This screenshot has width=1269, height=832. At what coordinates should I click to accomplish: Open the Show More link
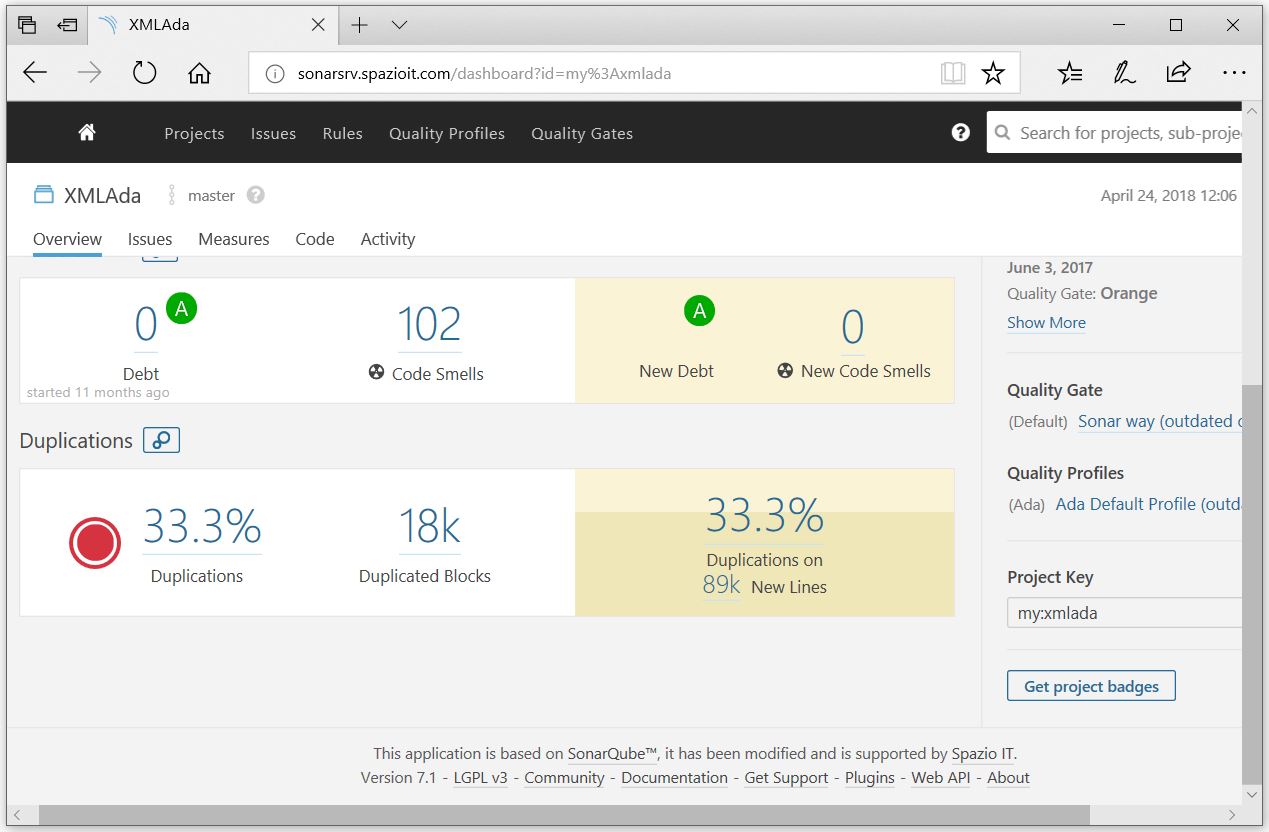[1045, 322]
